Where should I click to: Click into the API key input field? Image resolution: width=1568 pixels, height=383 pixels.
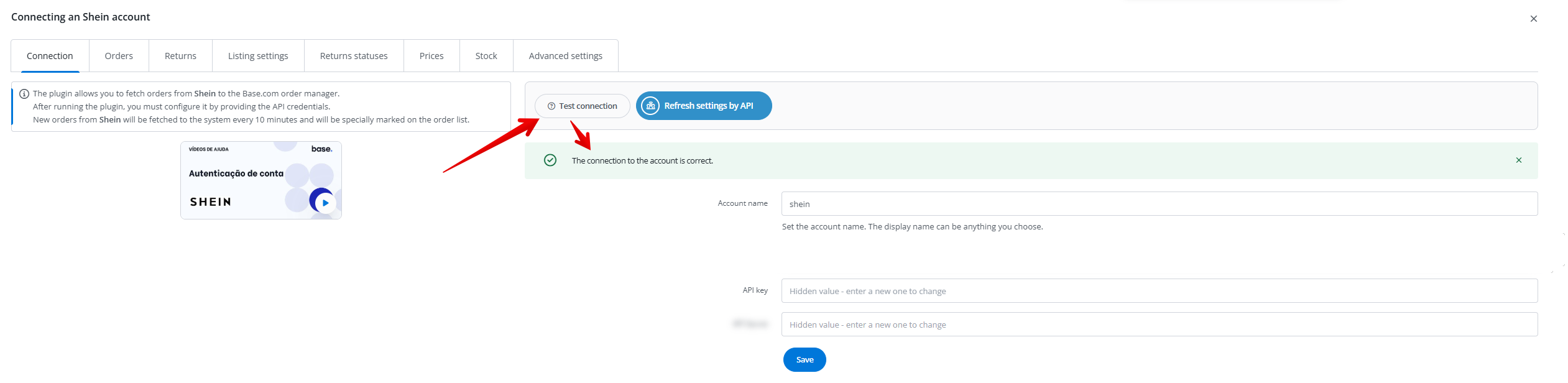click(x=1159, y=291)
